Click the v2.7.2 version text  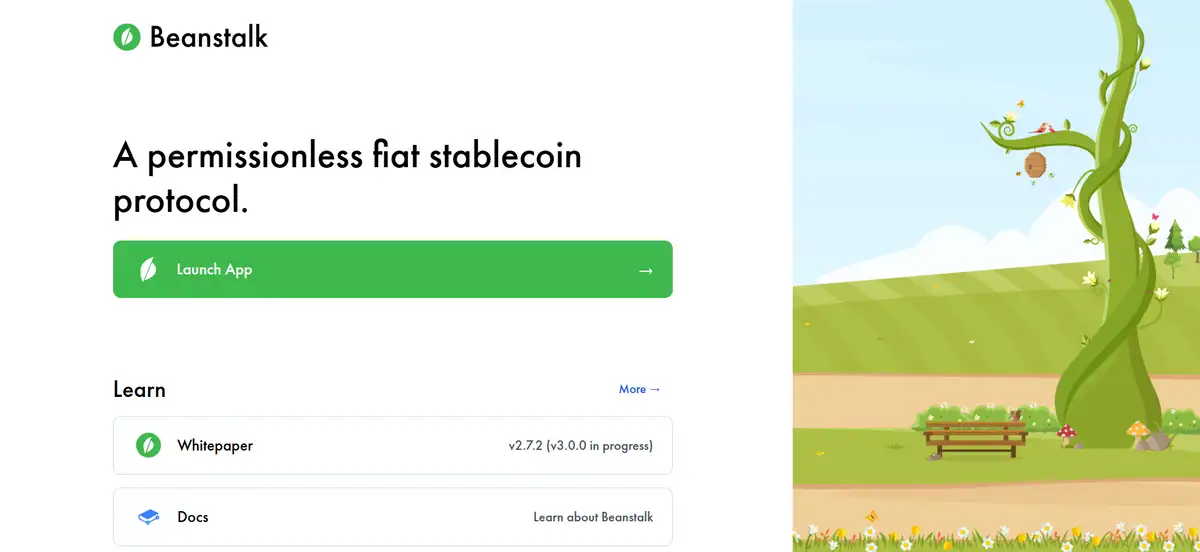(x=580, y=445)
